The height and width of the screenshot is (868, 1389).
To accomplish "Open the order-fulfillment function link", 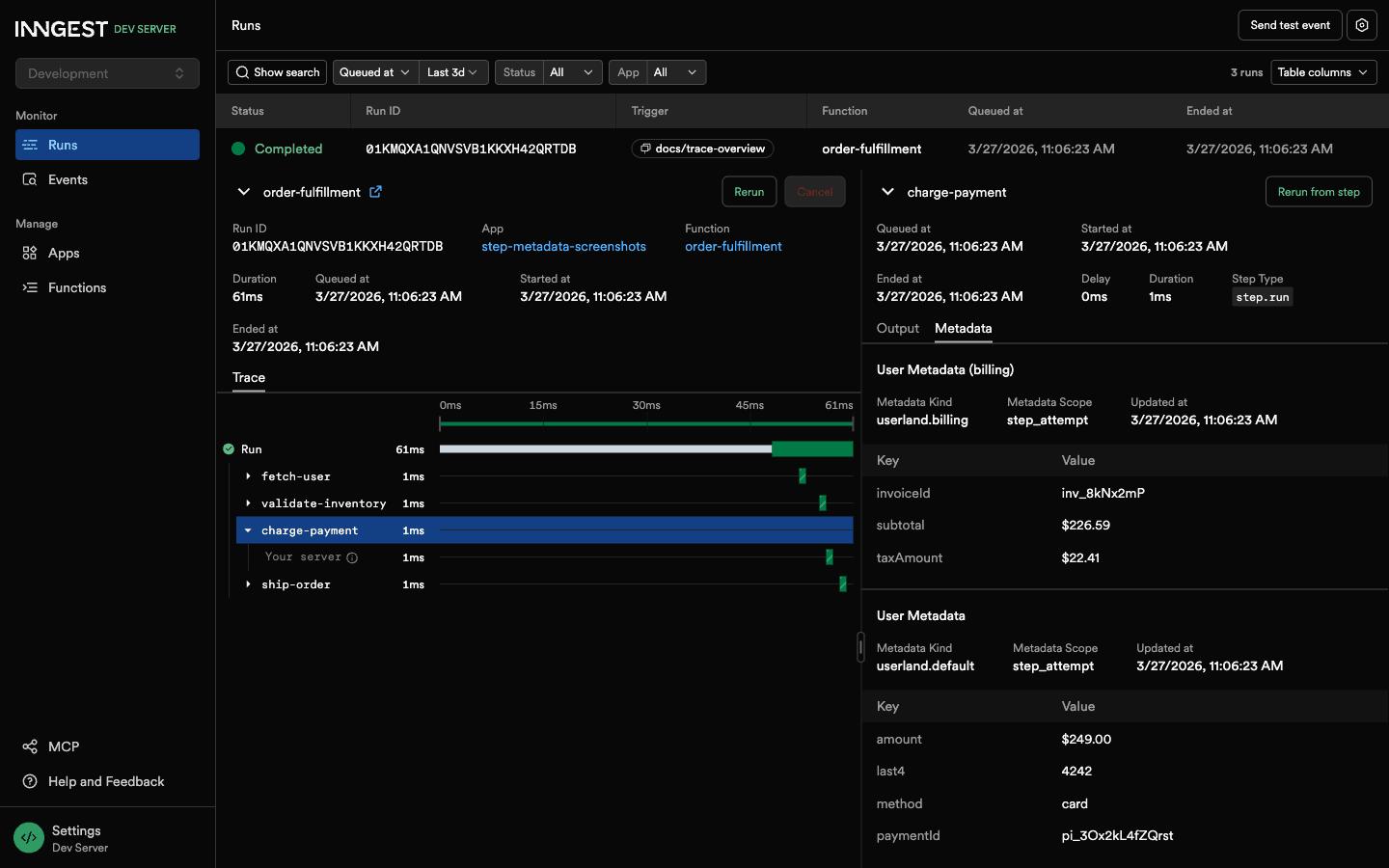I will 733,247.
